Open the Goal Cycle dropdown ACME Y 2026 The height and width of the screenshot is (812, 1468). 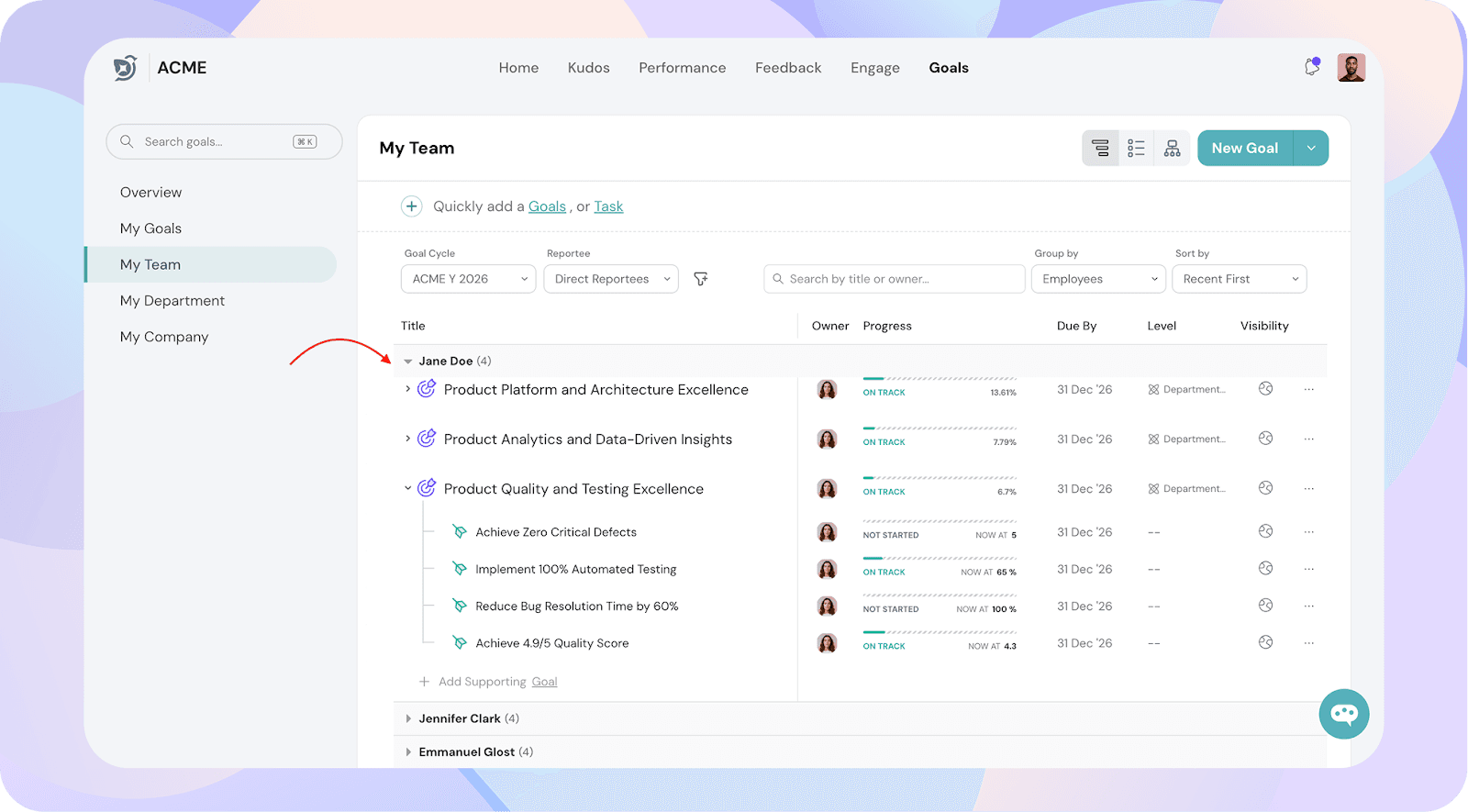pyautogui.click(x=468, y=279)
